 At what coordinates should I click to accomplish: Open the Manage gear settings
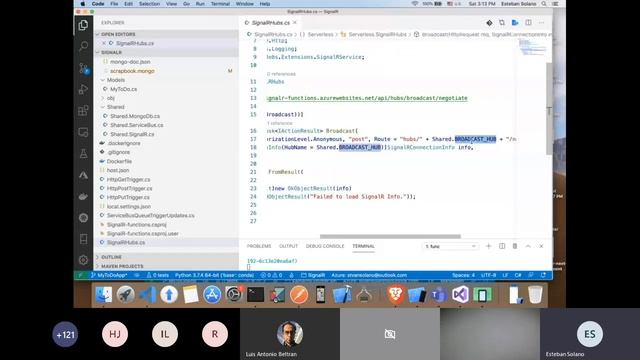tap(83, 260)
